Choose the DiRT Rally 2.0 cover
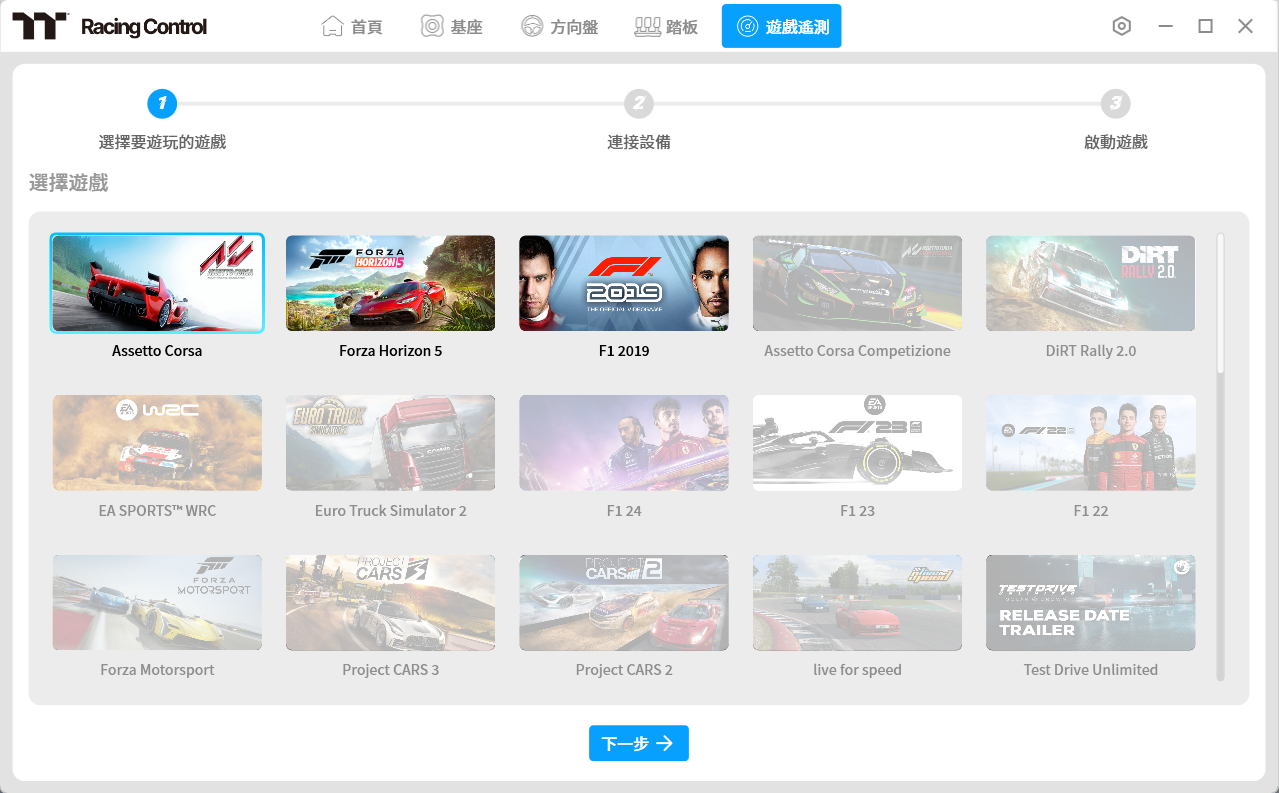1279x793 pixels. [1090, 283]
